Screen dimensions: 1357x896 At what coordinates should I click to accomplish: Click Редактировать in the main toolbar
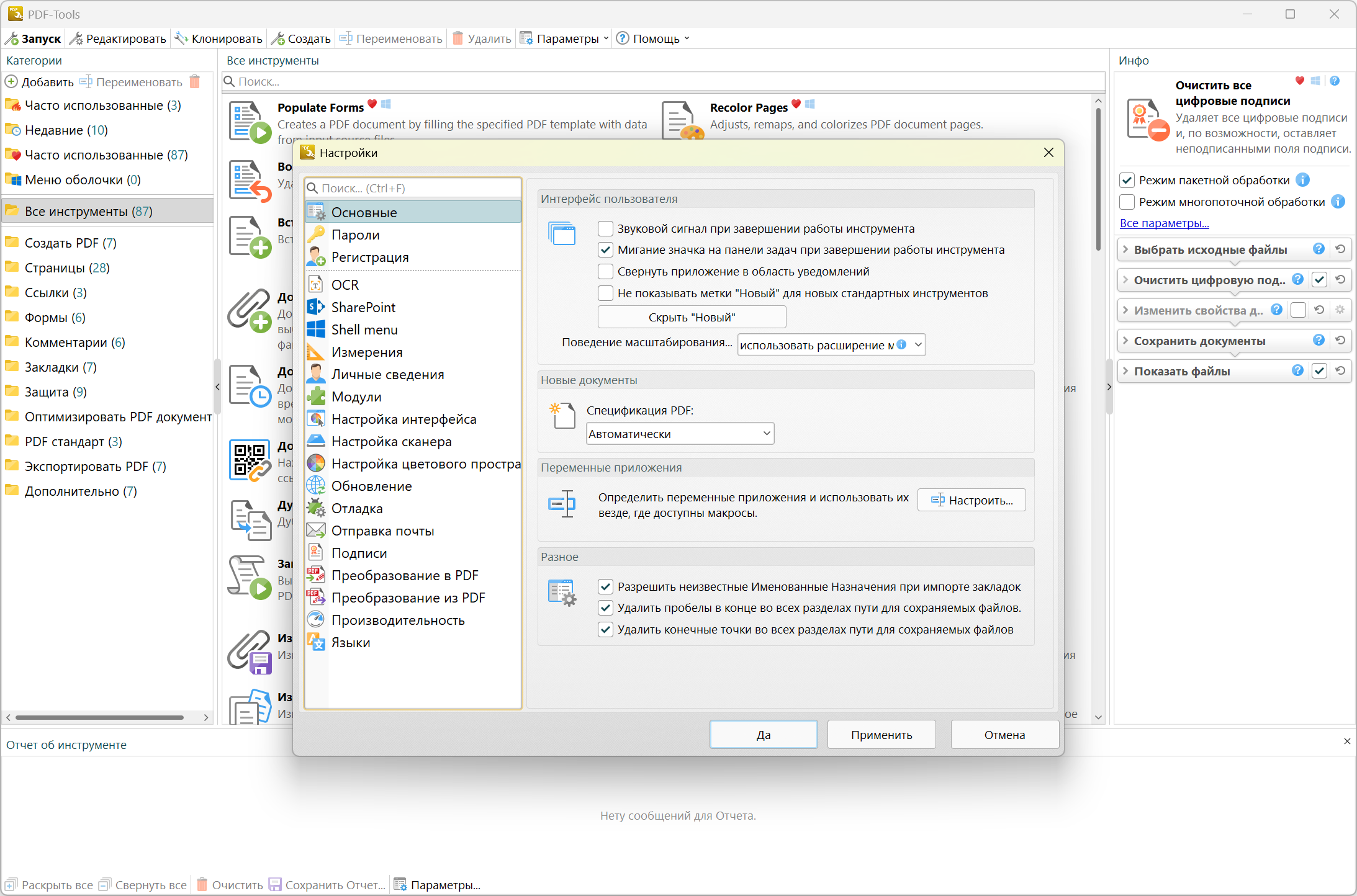click(118, 38)
